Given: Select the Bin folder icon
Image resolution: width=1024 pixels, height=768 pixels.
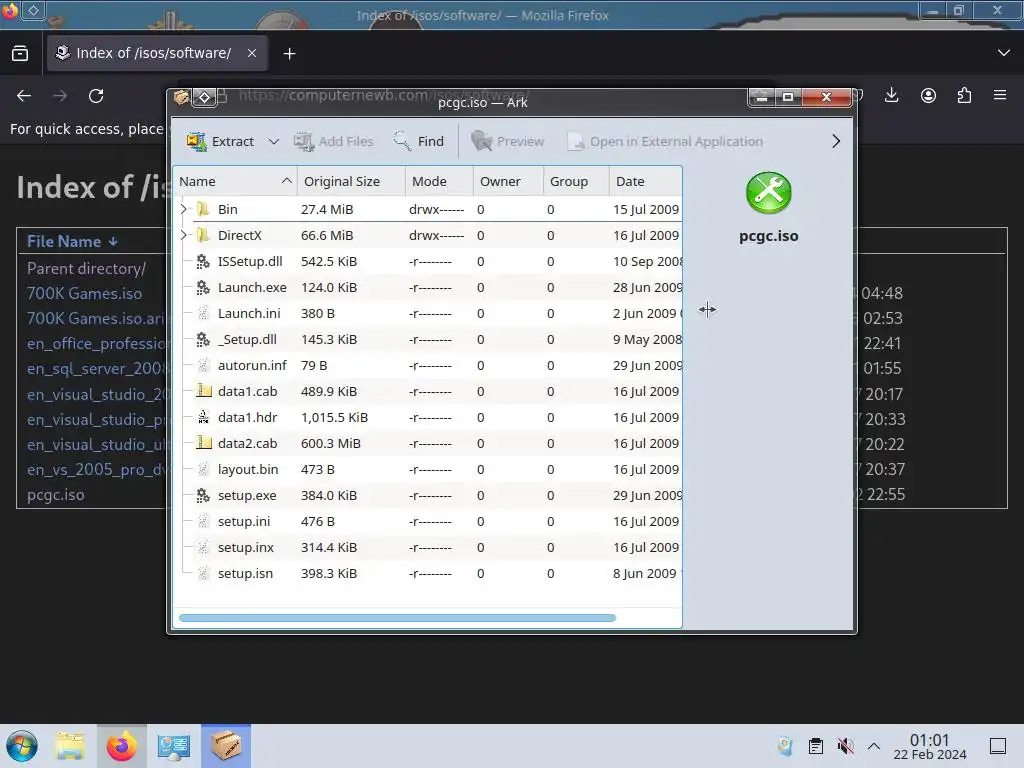Looking at the screenshot, I should click(x=203, y=209).
